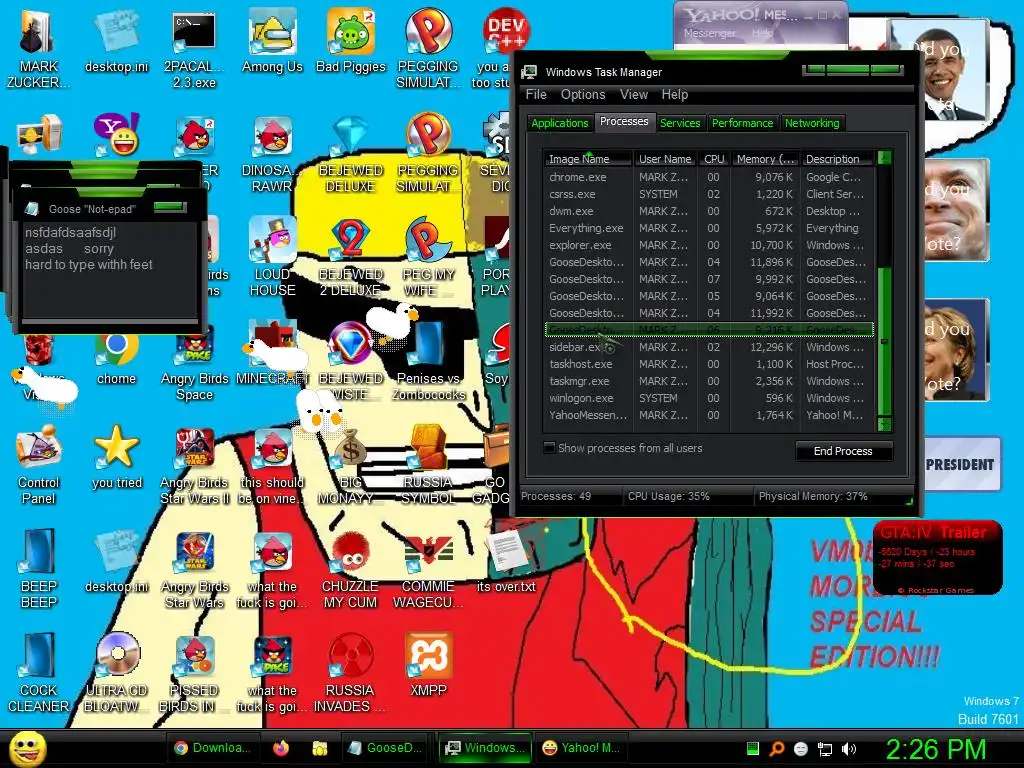Open the 2PACAL 2.3.exe icon
The width and height of the screenshot is (1024, 768).
tap(194, 48)
